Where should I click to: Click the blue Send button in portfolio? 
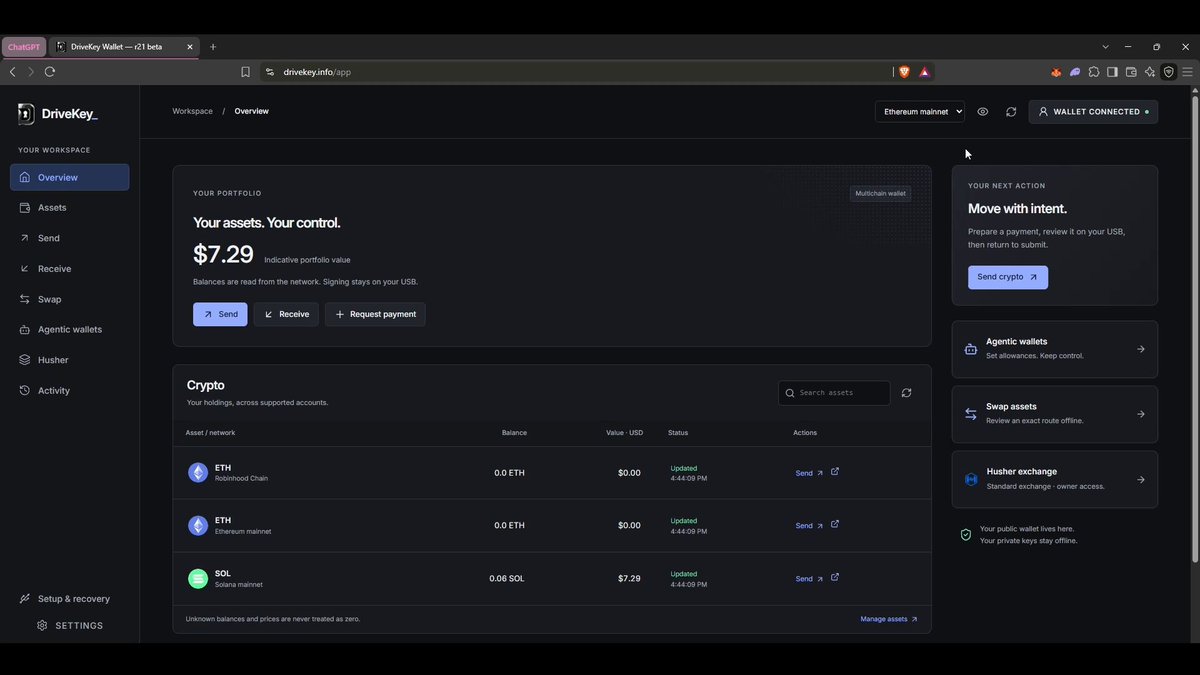point(220,314)
